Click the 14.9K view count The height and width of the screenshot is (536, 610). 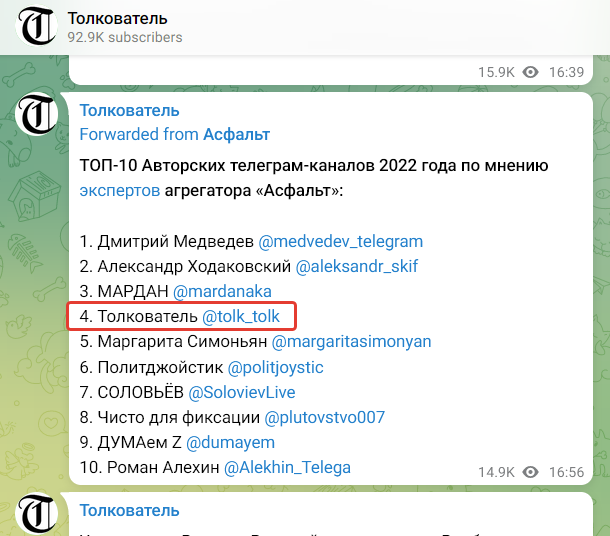(x=496, y=472)
